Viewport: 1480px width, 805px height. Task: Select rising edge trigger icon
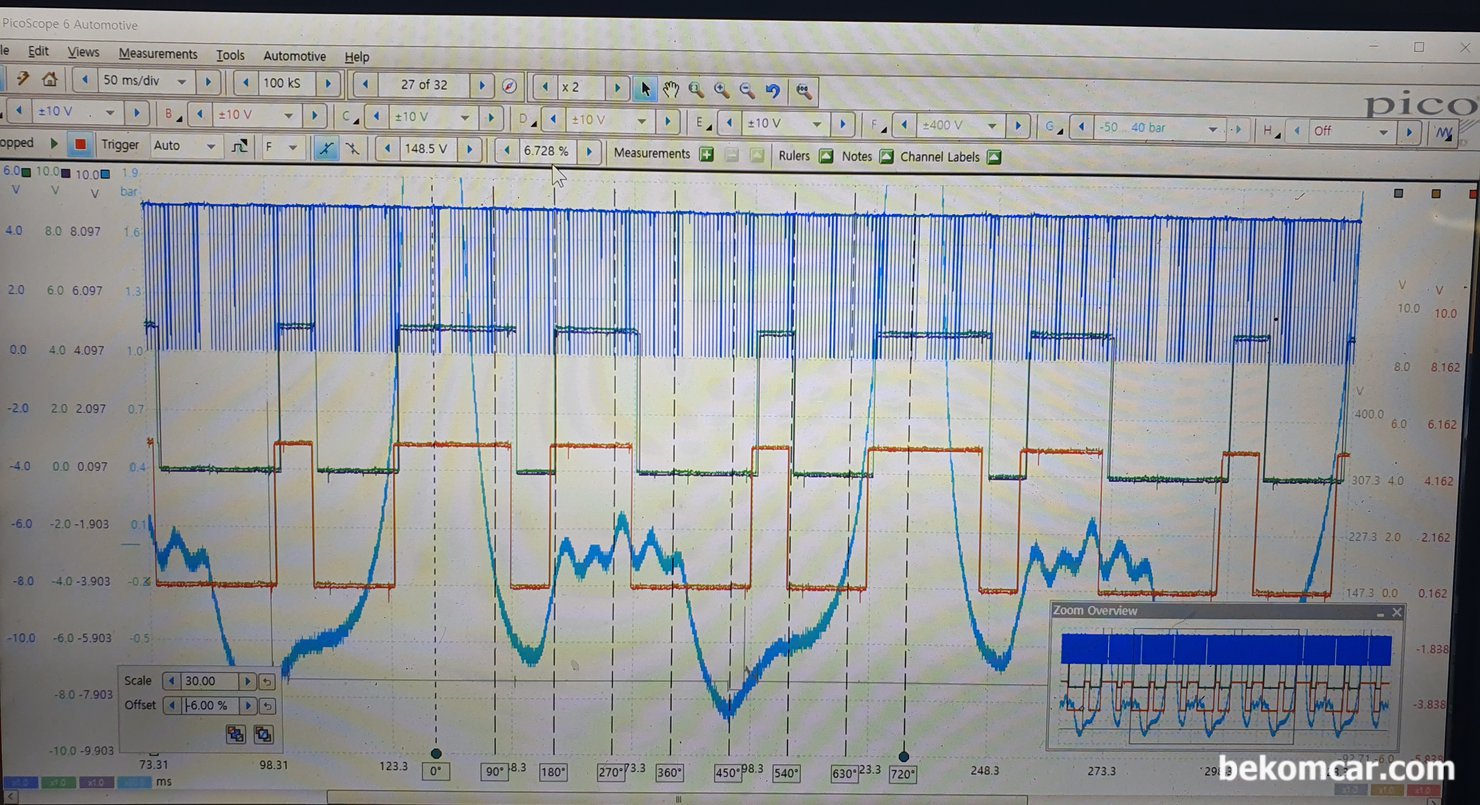[x=326, y=148]
